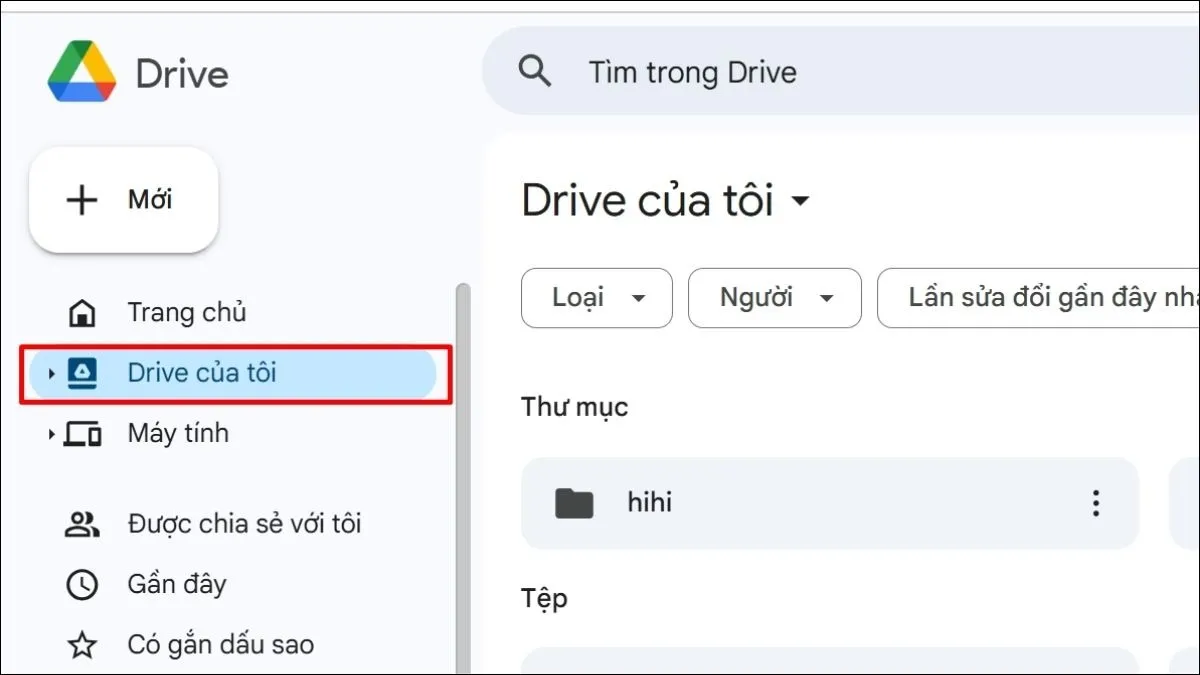This screenshot has height=675, width=1200.
Task: Expand Máy tính tree in sidebar
Action: [51, 434]
